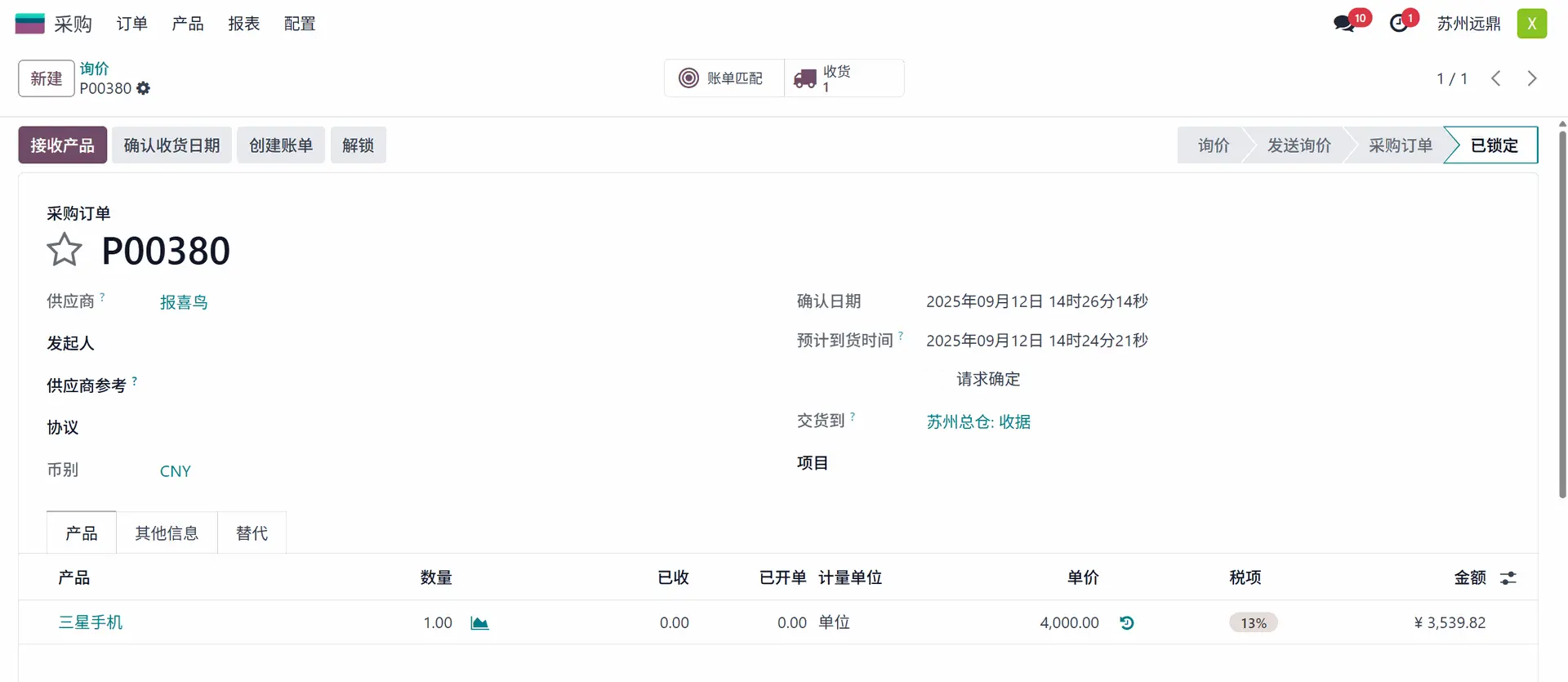Switch to the 其他信息 tab
Screen dimensions: 1568x682
[x=167, y=533]
